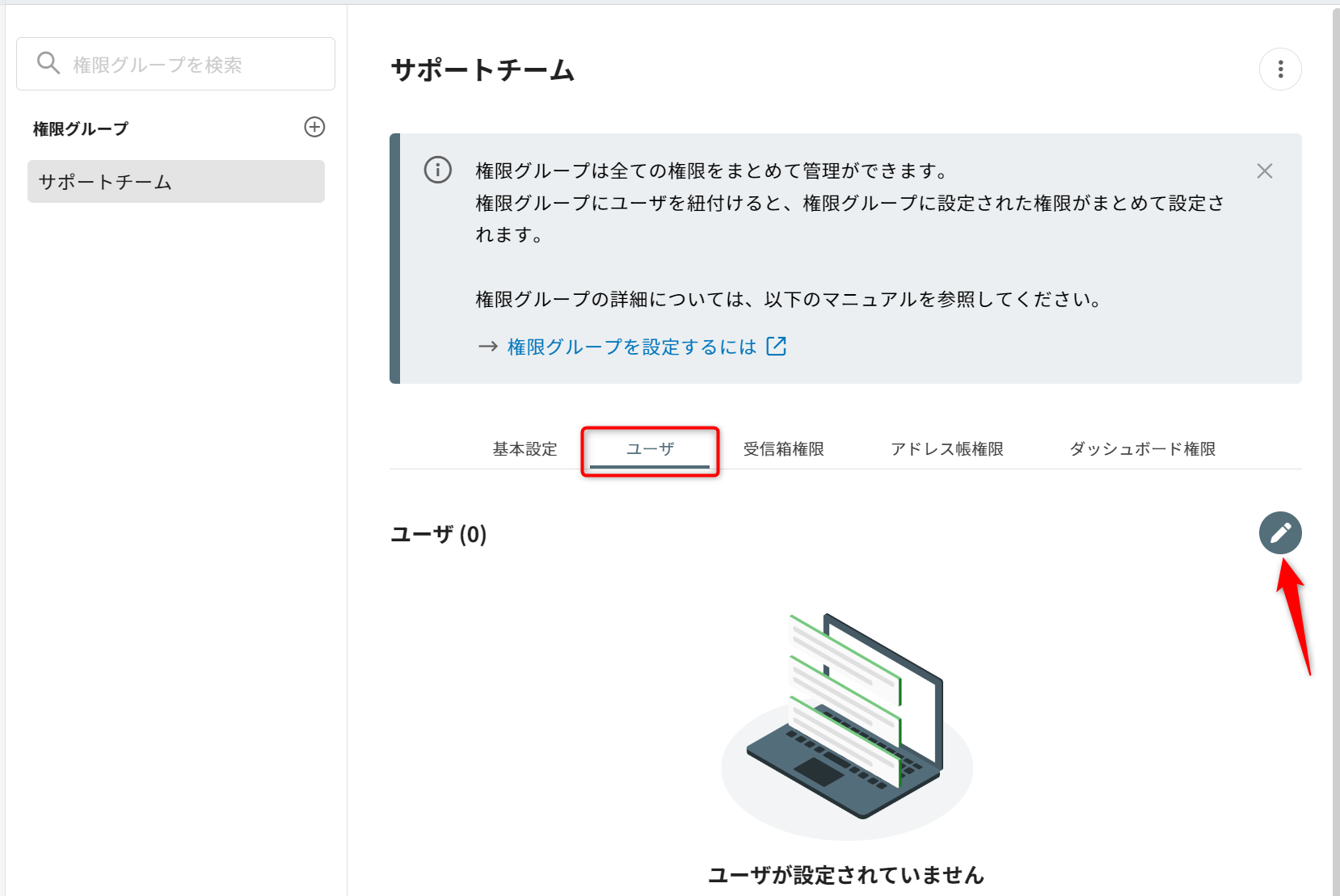Open the アドレス帳権限 tab
The height and width of the screenshot is (896, 1340).
click(946, 449)
